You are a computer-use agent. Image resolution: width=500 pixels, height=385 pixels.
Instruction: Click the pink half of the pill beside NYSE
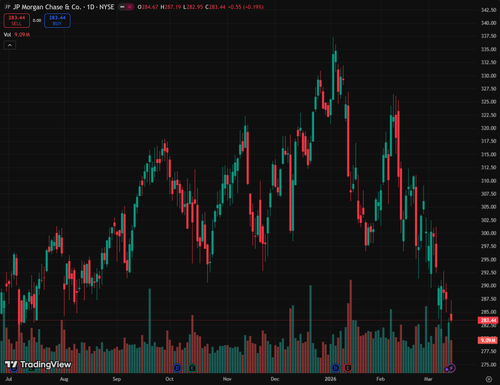(130, 7)
